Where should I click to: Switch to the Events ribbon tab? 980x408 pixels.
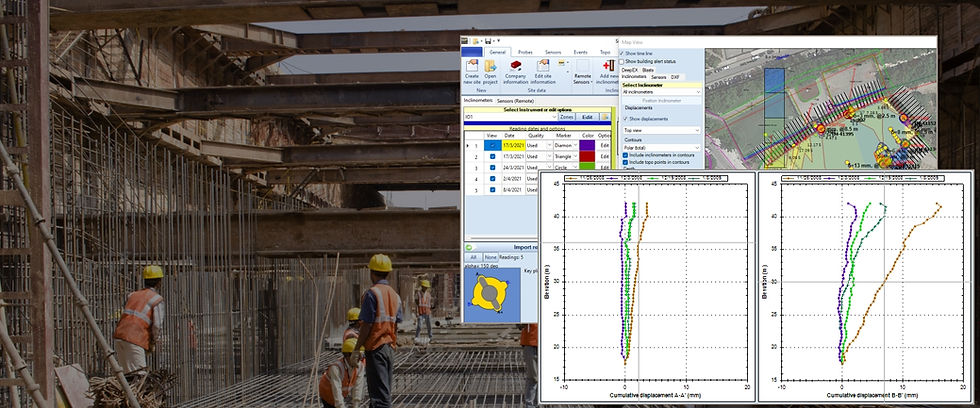click(581, 52)
